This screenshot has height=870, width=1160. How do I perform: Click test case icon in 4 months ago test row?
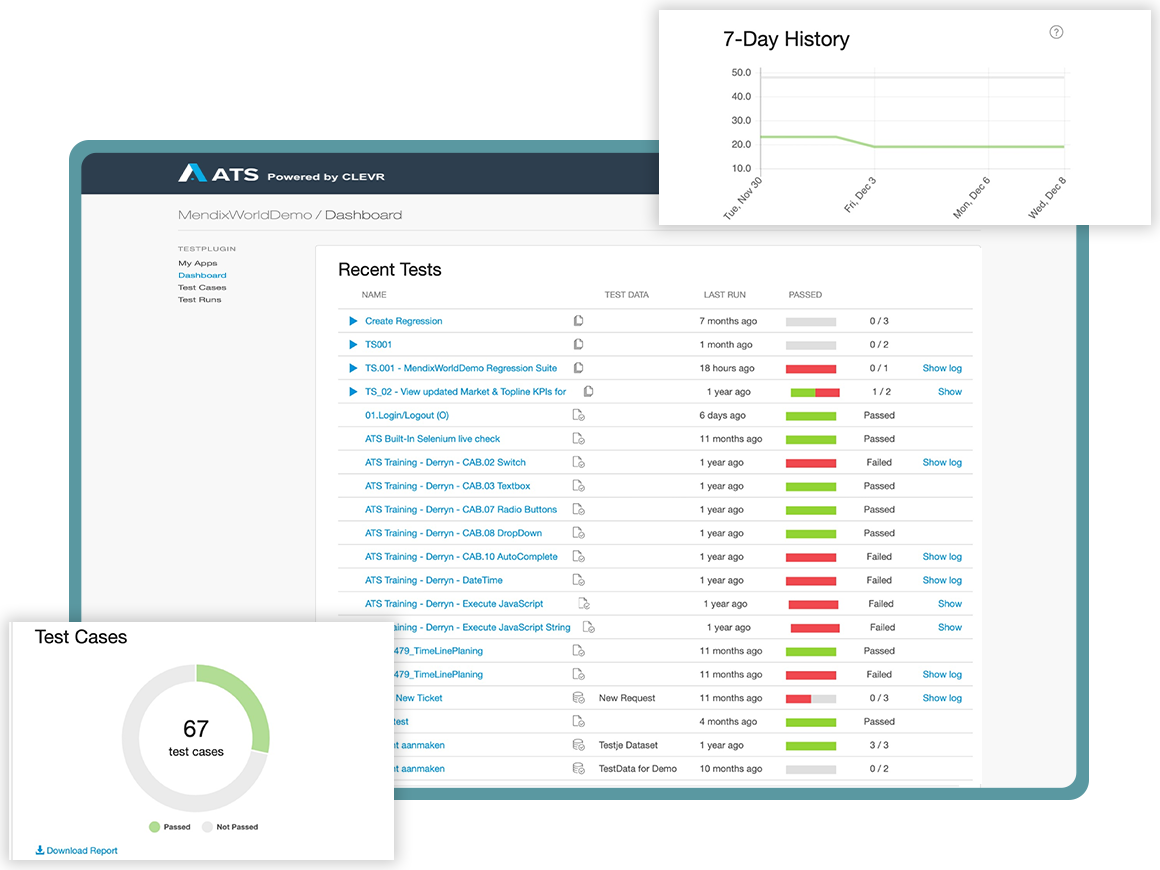click(579, 721)
